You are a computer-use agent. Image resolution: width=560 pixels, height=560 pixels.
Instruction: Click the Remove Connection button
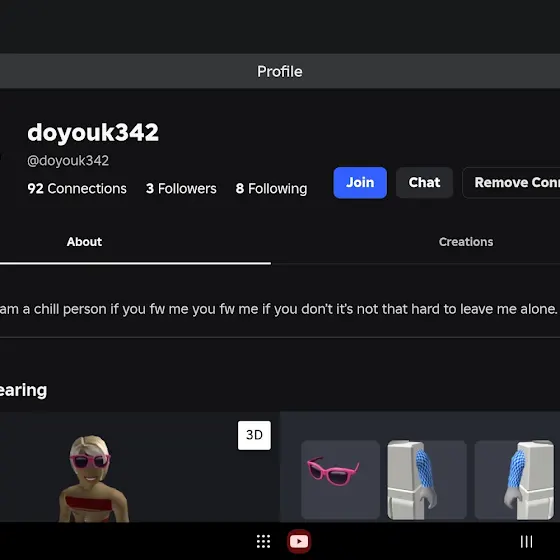[x=511, y=182]
